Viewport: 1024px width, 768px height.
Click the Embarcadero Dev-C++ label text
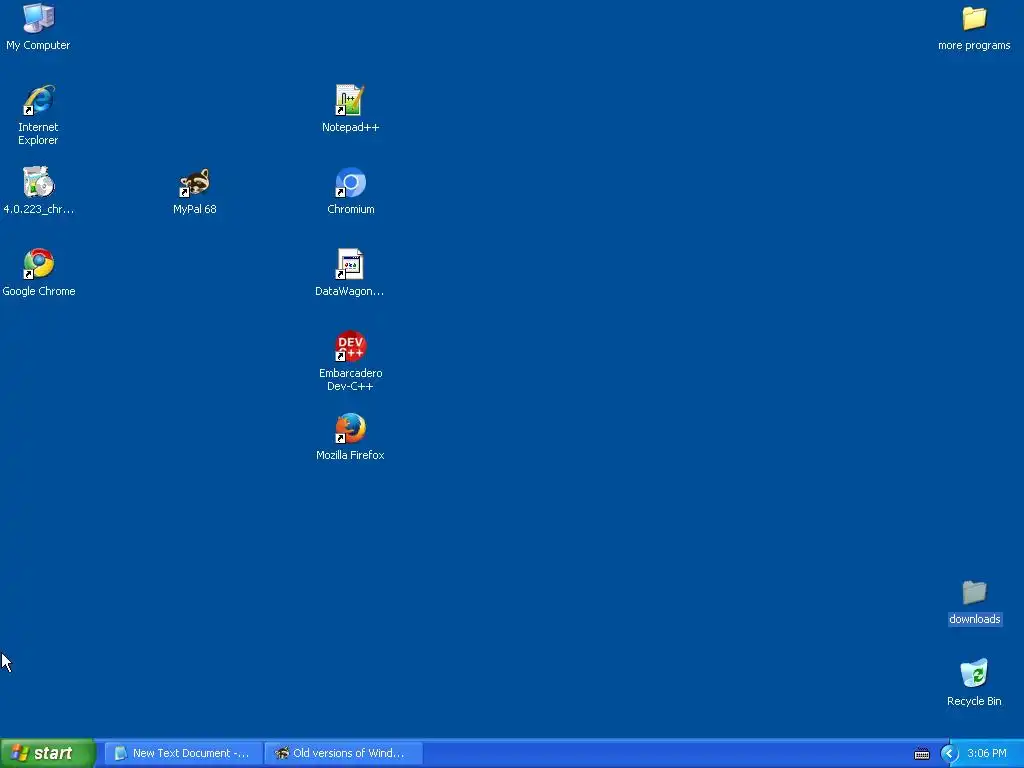click(x=350, y=379)
